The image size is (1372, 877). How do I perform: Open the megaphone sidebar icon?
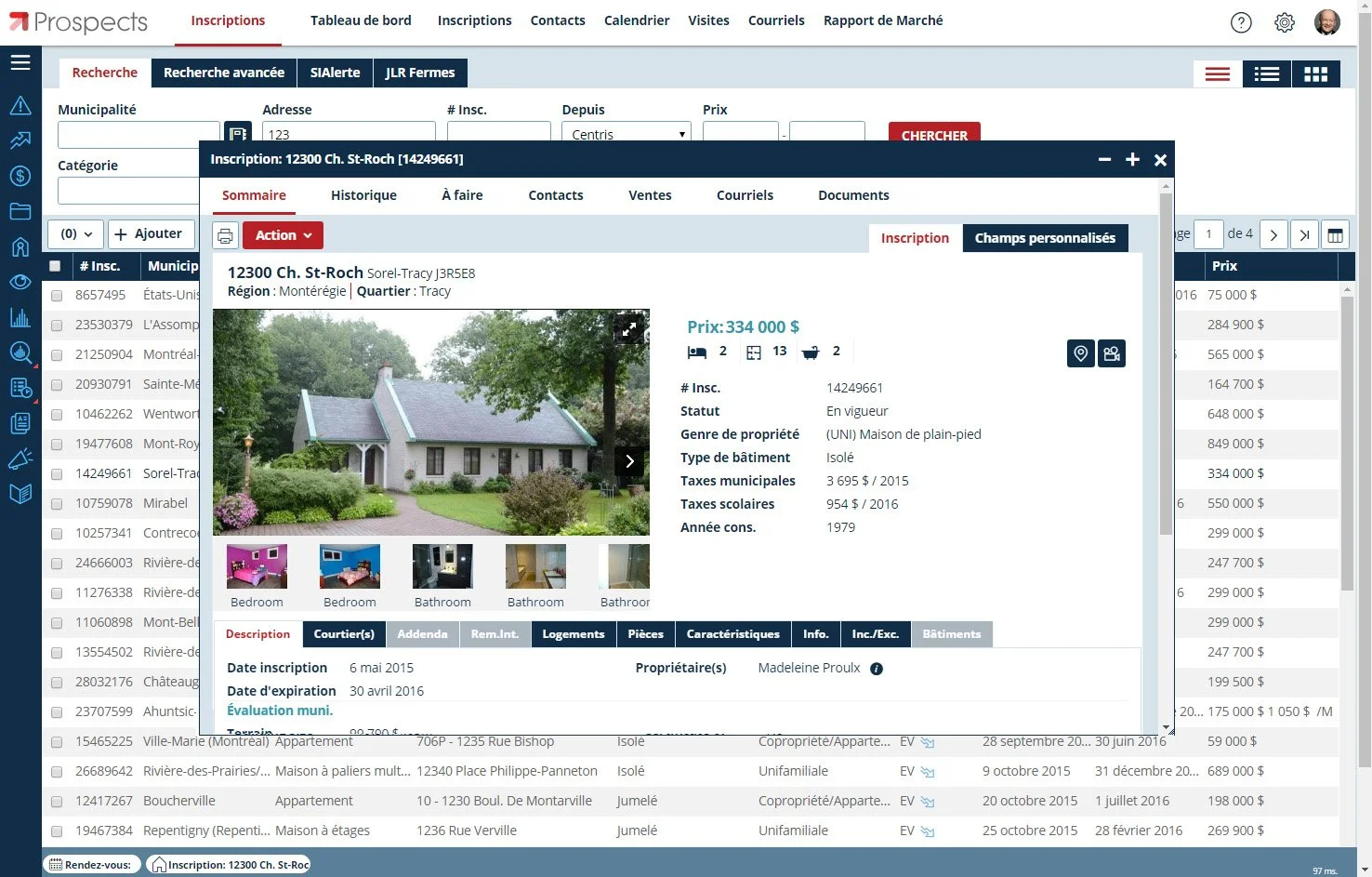point(20,458)
